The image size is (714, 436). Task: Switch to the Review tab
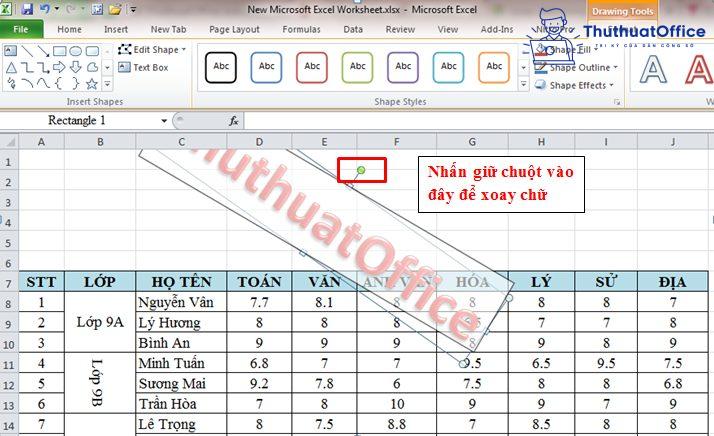point(400,29)
